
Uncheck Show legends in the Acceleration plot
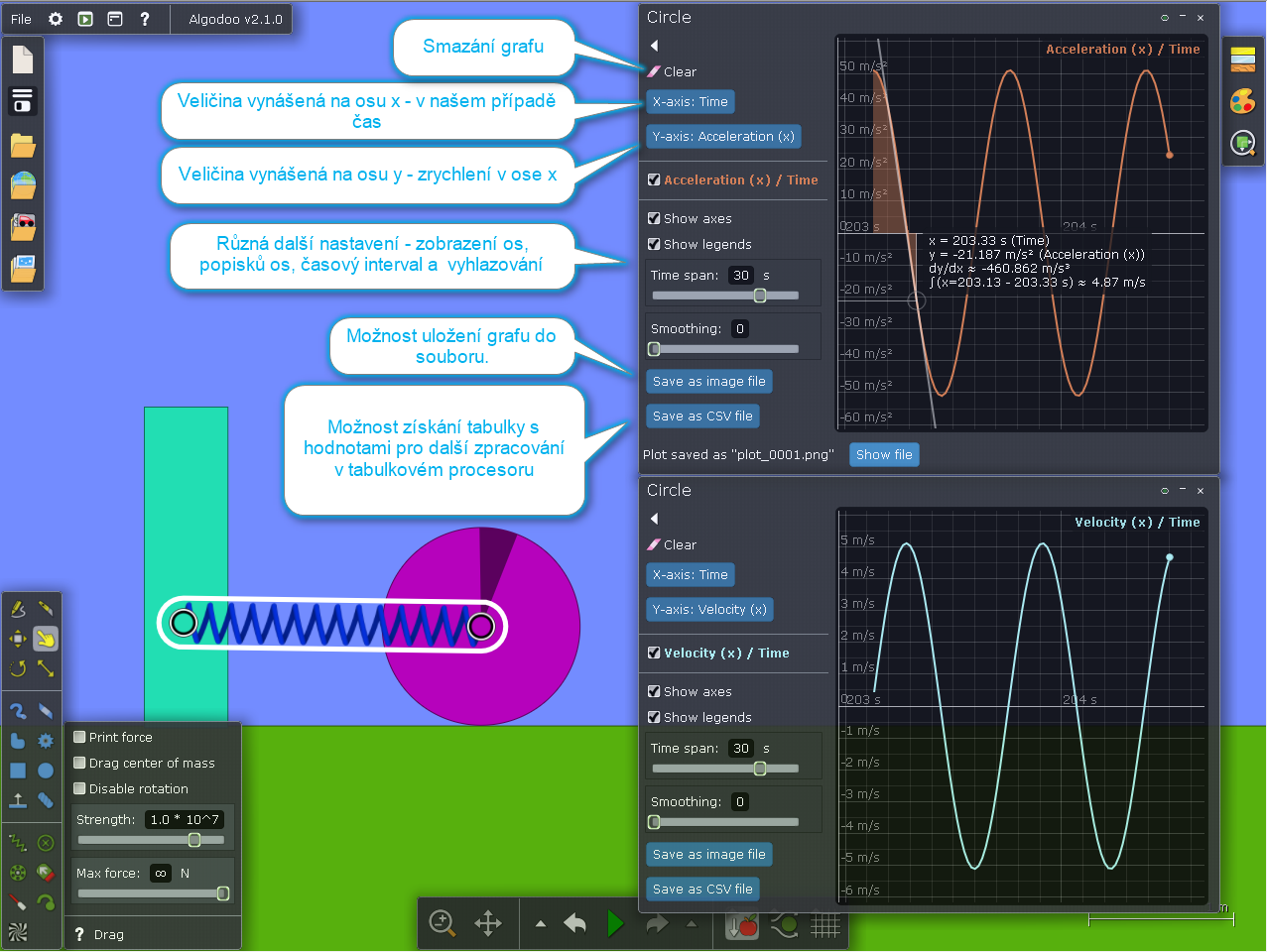click(654, 244)
